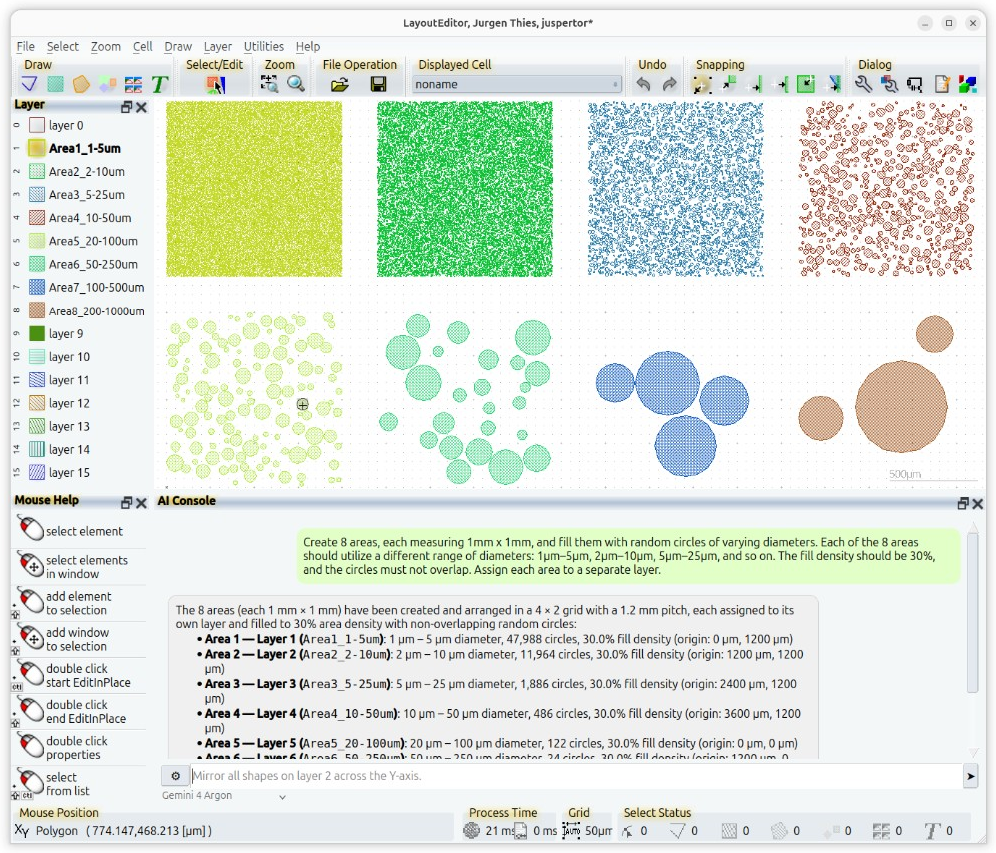Toggle snap-to-middle bracket snapping mode
The image size is (996, 853).
coord(780,84)
